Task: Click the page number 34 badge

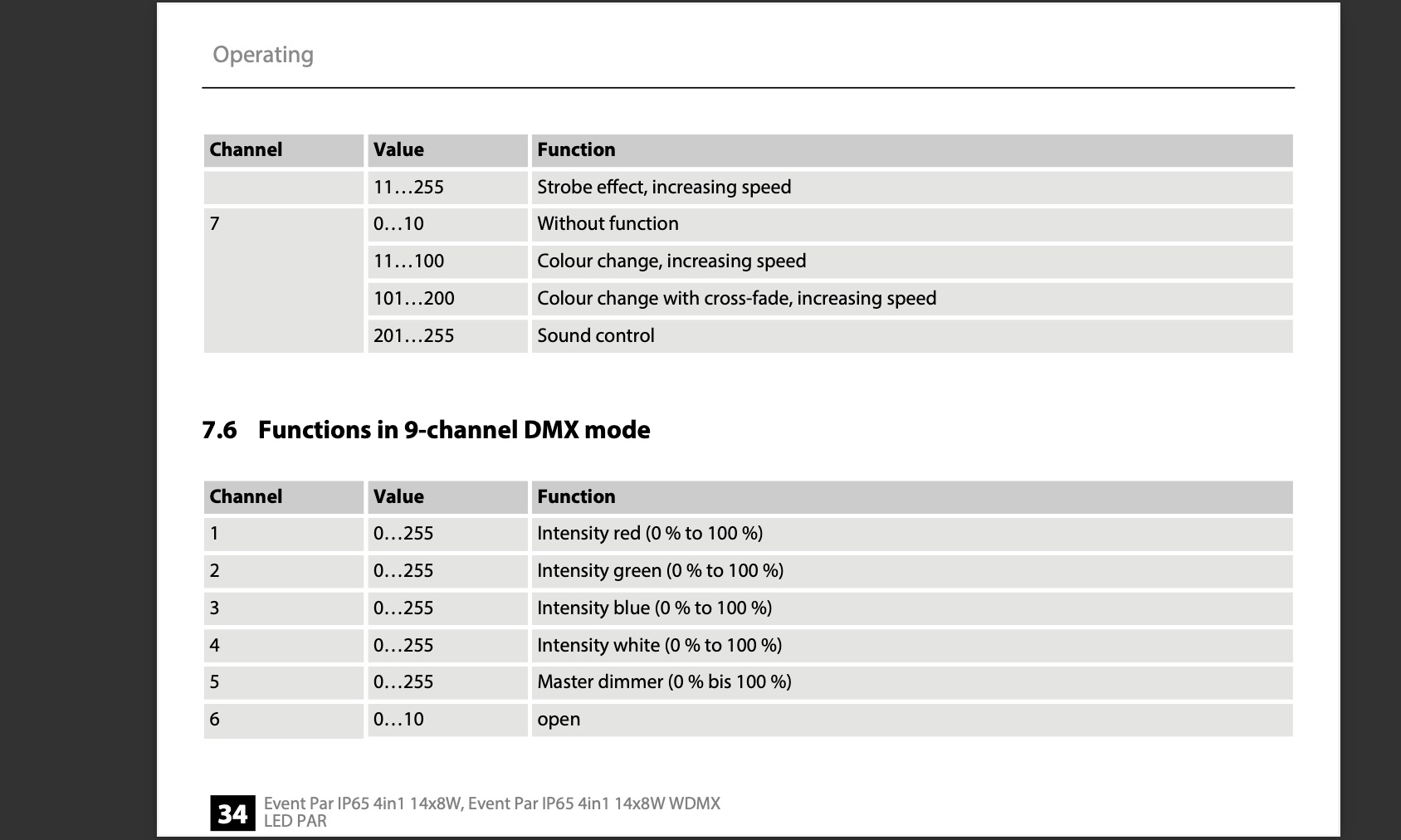Action: coord(232,813)
